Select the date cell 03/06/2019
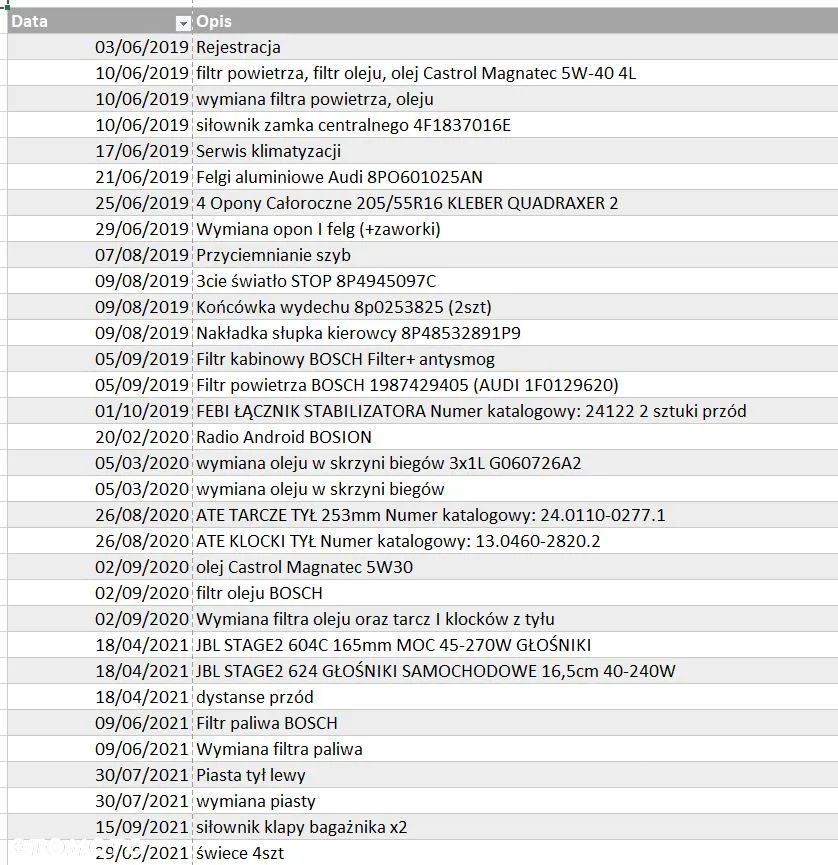The image size is (838, 865). pos(142,47)
